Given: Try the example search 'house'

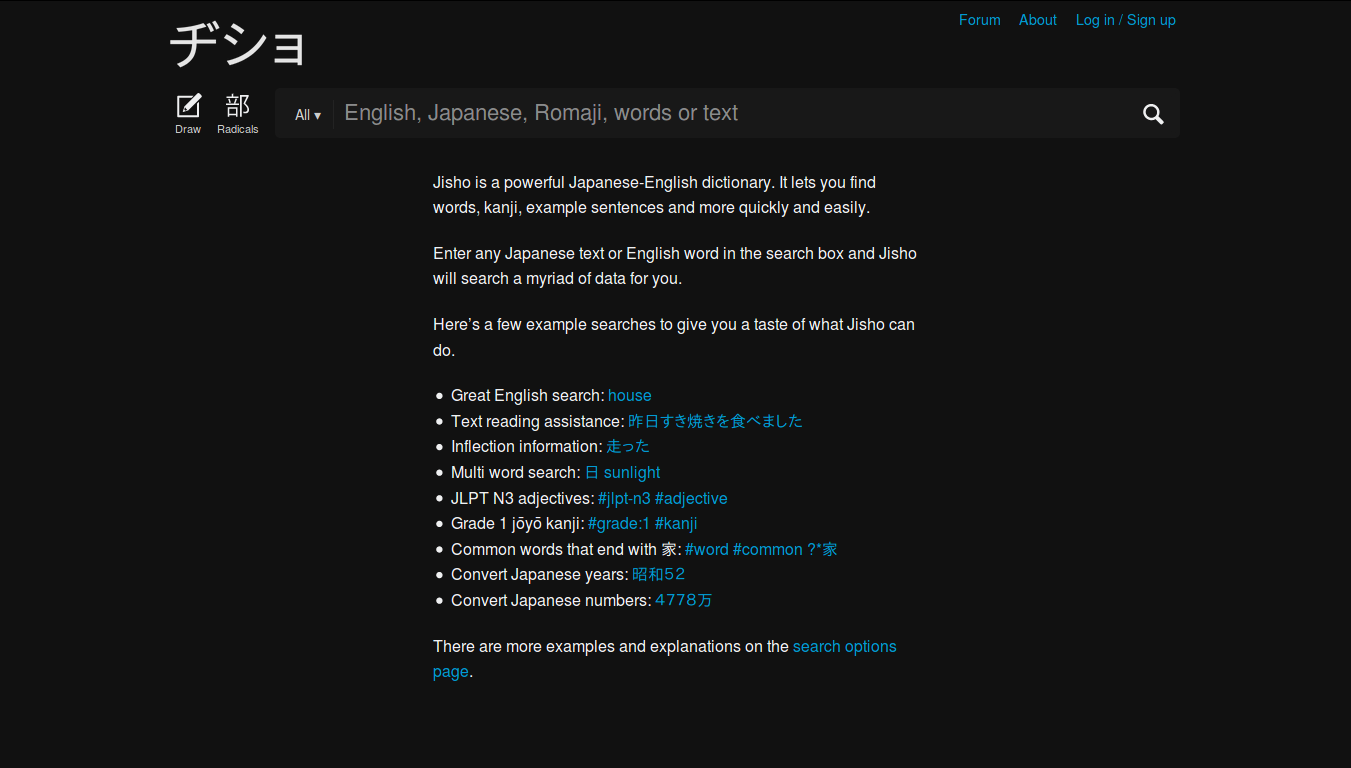Looking at the screenshot, I should [630, 395].
